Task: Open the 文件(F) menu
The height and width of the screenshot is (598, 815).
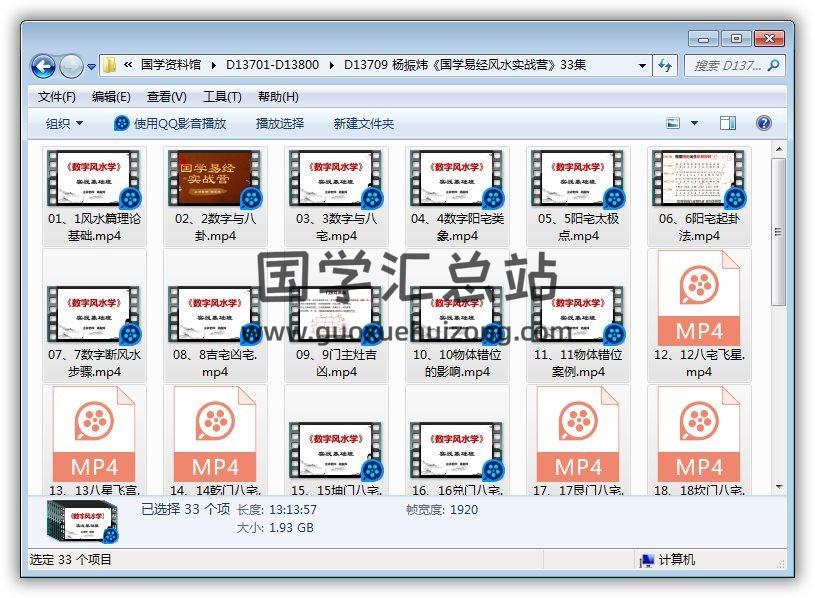Action: pyautogui.click(x=57, y=97)
